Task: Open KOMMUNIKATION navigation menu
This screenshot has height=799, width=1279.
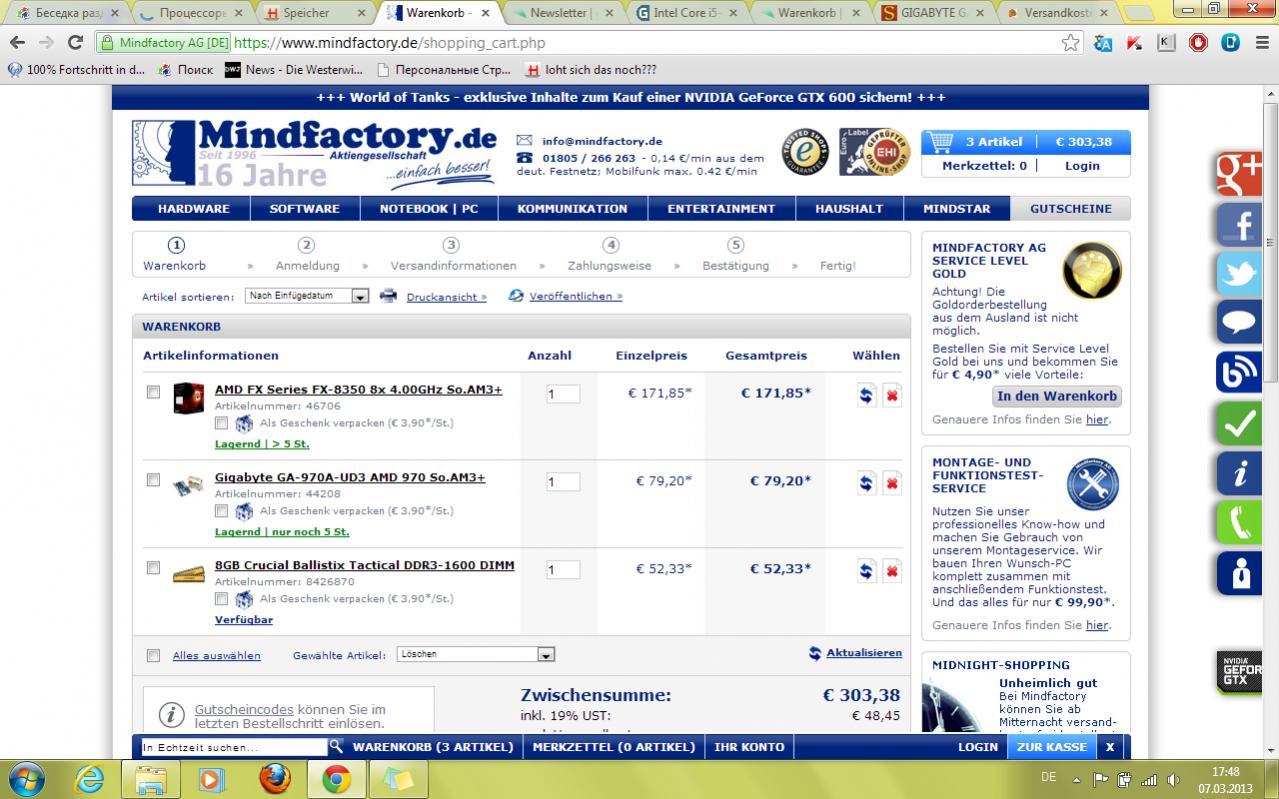Action: 572,209
